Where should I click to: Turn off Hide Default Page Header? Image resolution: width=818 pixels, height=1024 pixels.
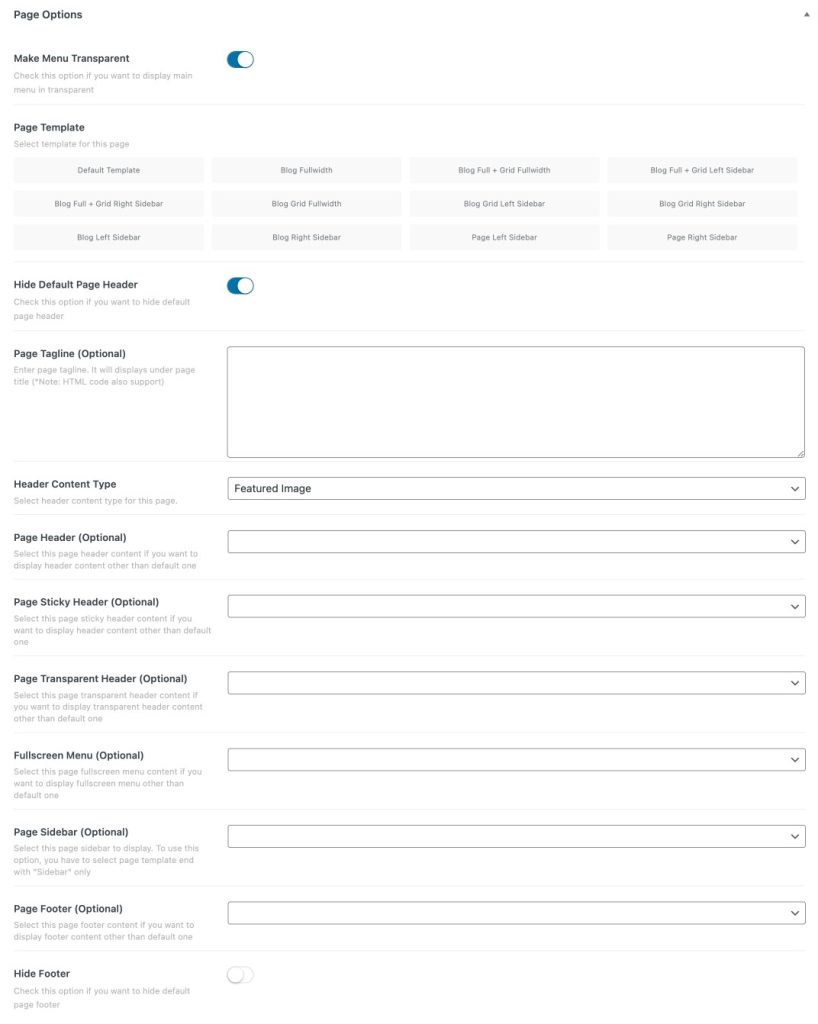(240, 285)
